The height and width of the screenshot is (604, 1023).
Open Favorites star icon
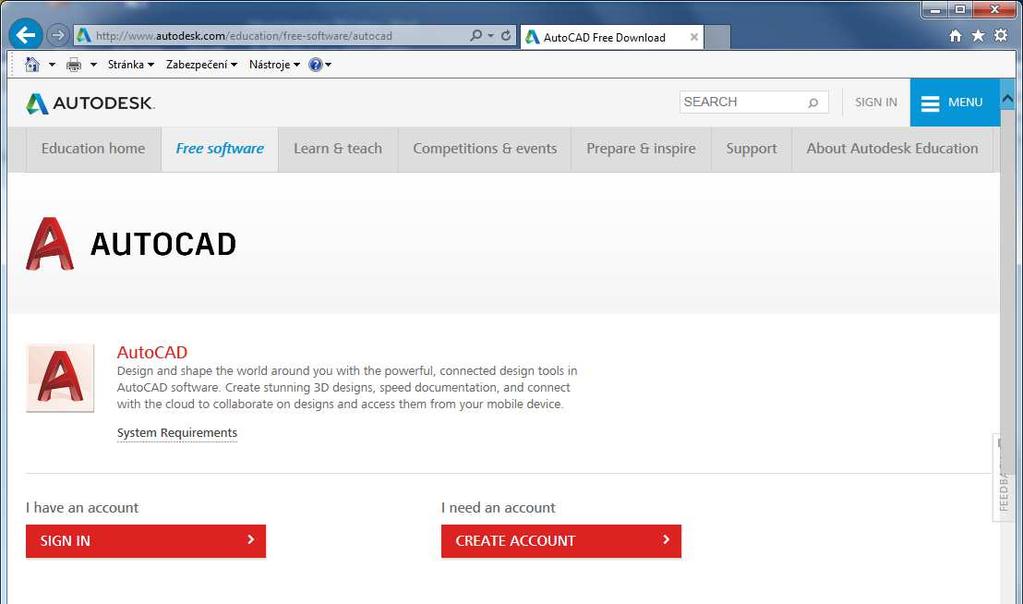[978, 35]
